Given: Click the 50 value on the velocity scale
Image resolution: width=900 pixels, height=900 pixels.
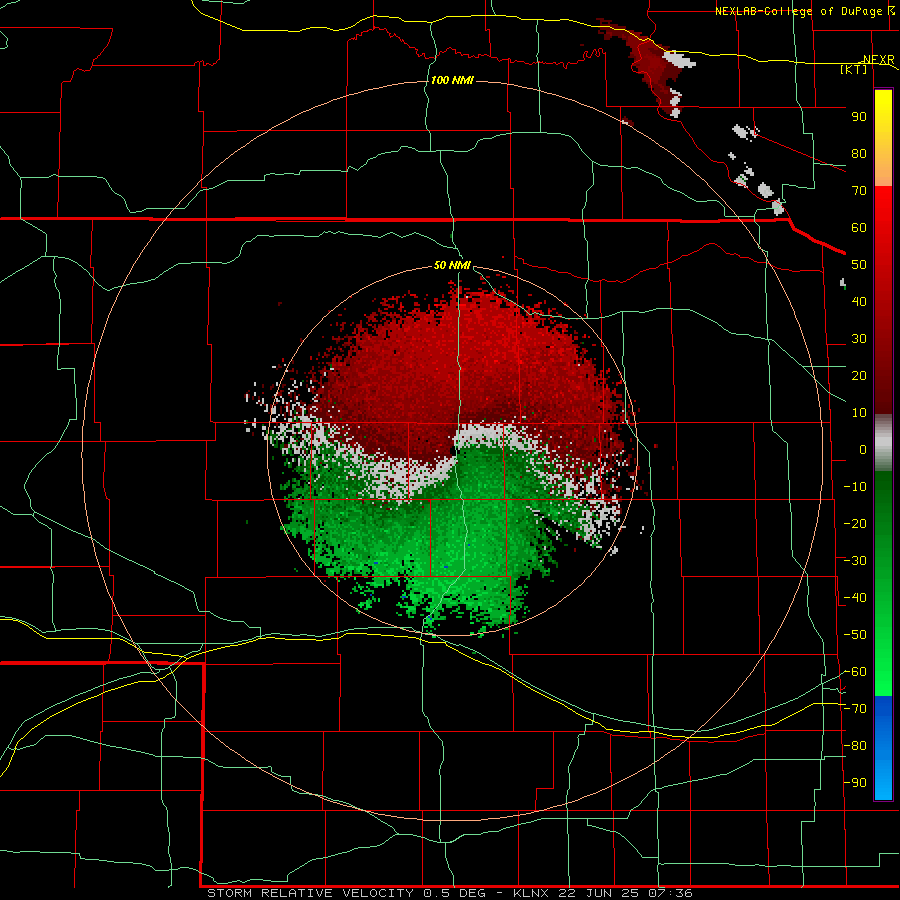Looking at the screenshot, I should tap(859, 265).
